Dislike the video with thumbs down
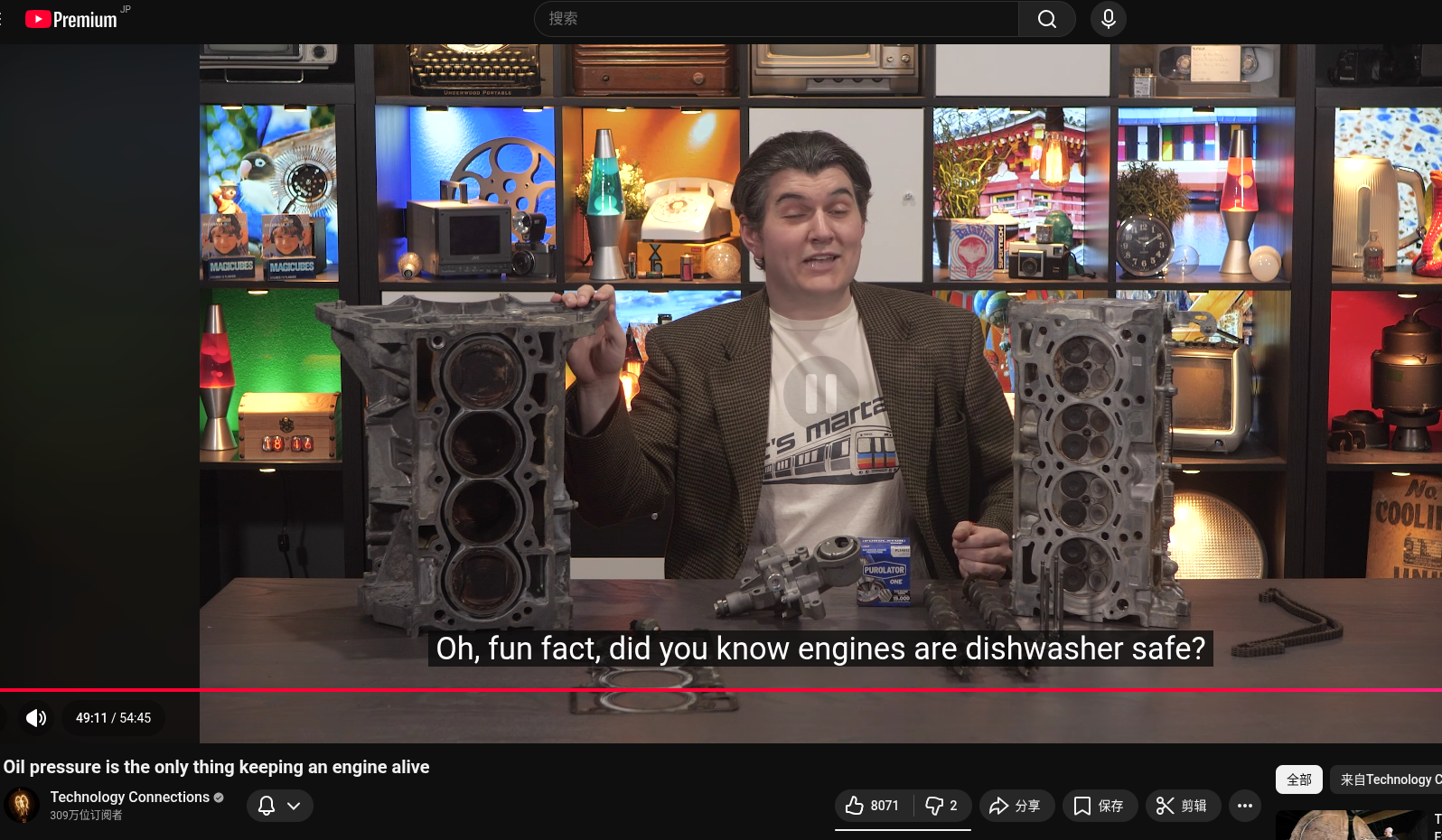 pyautogui.click(x=942, y=806)
